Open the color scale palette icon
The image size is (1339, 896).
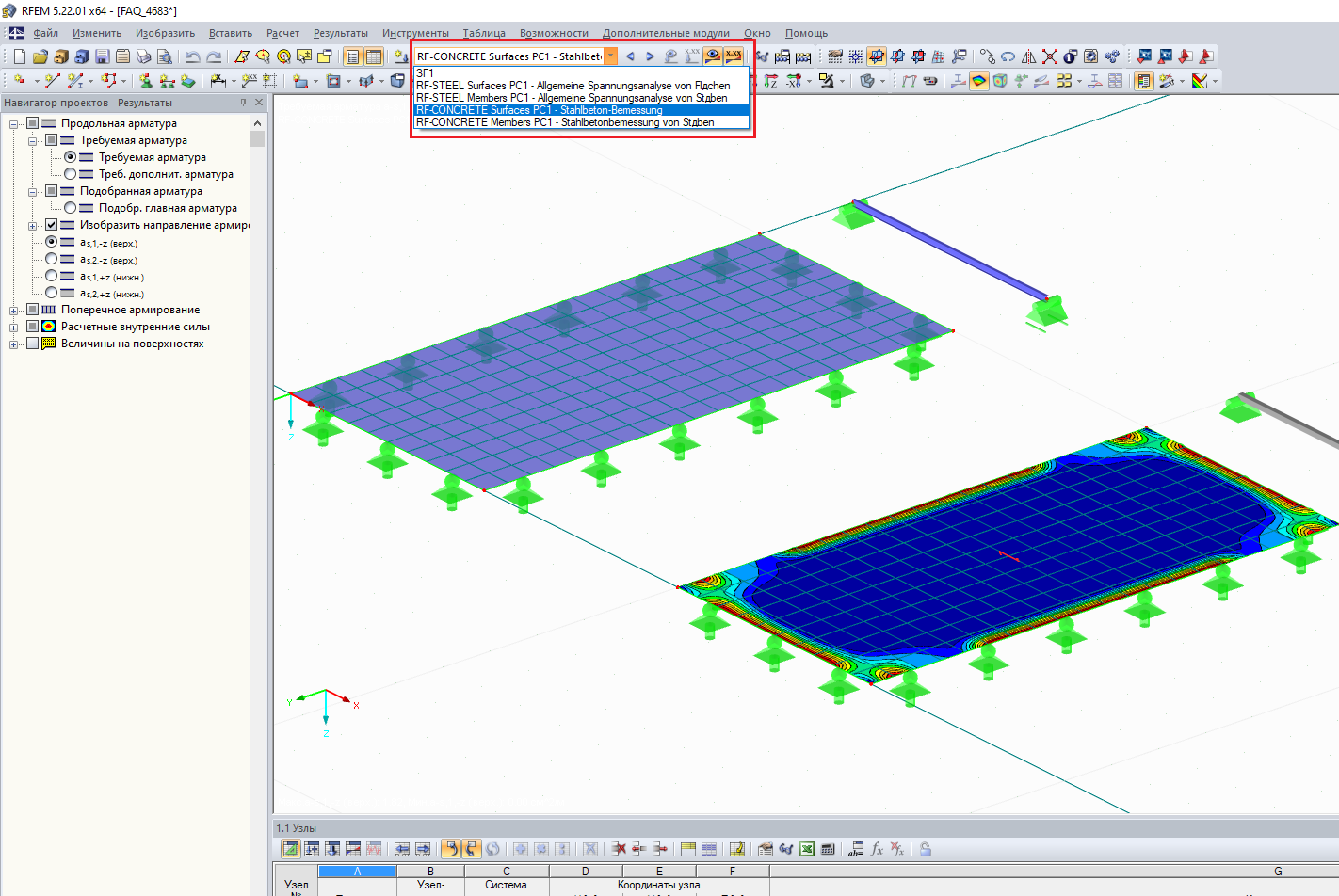[x=1200, y=81]
